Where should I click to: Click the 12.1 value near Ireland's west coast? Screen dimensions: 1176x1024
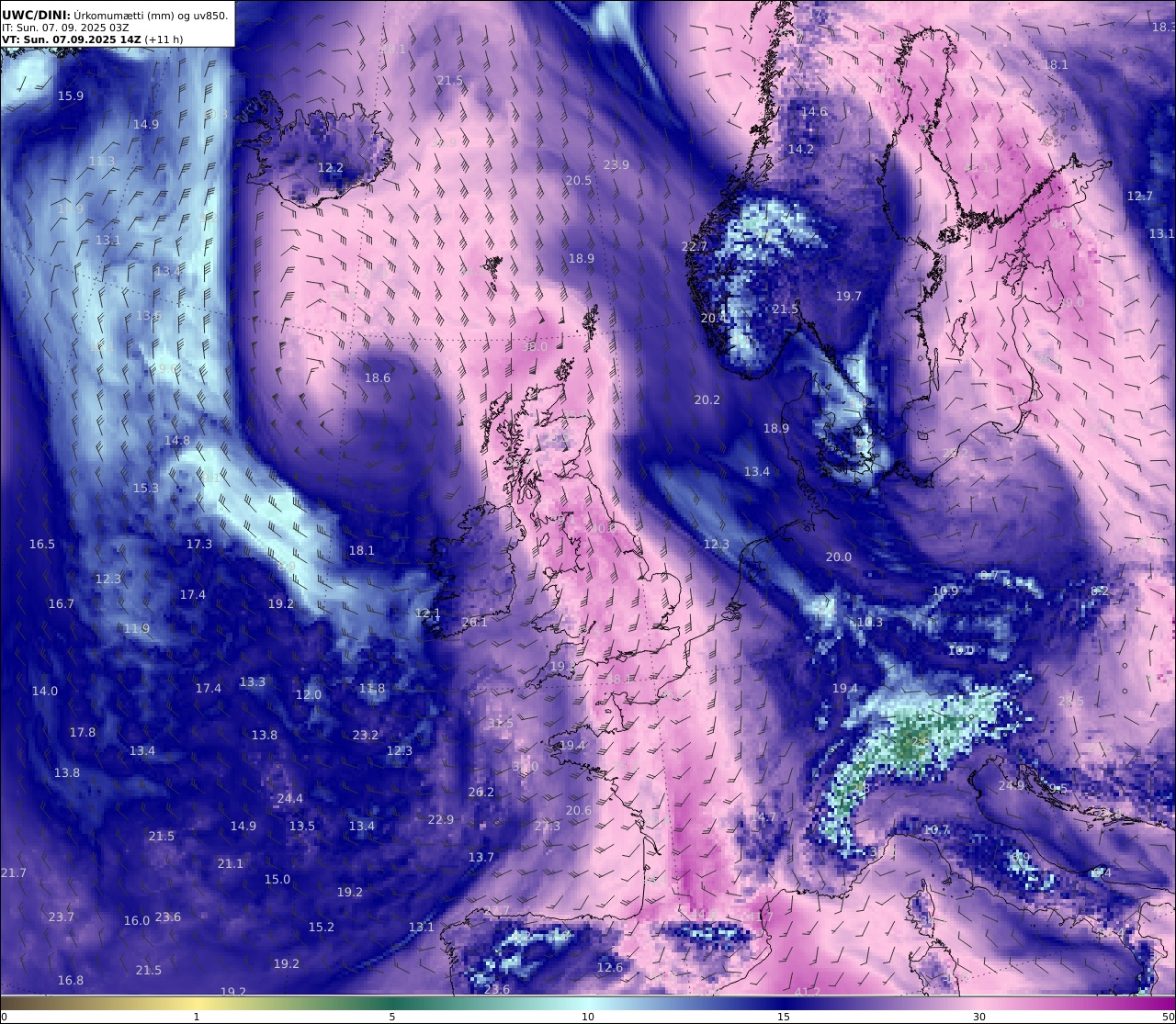(x=428, y=613)
